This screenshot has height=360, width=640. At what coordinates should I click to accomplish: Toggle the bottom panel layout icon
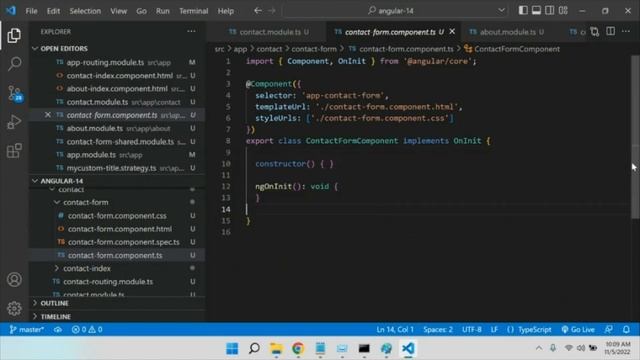coord(536,11)
